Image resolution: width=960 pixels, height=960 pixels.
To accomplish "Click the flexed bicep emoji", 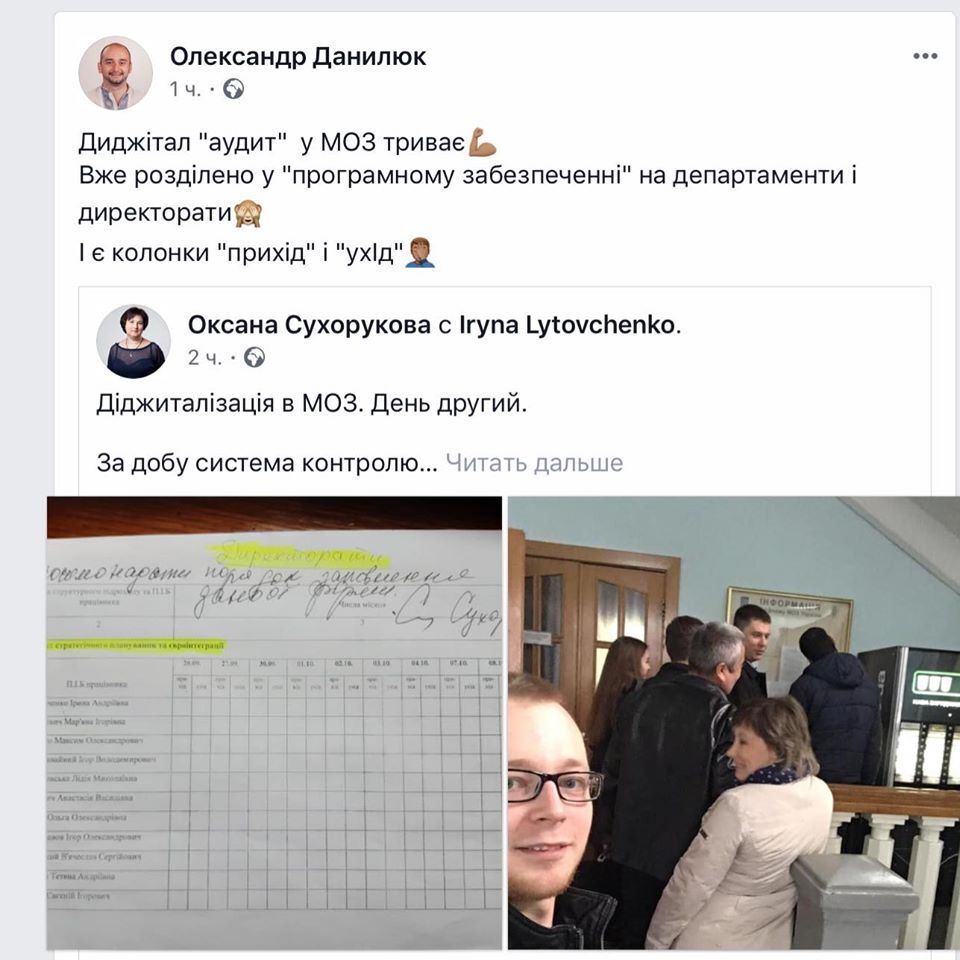I will coord(482,142).
